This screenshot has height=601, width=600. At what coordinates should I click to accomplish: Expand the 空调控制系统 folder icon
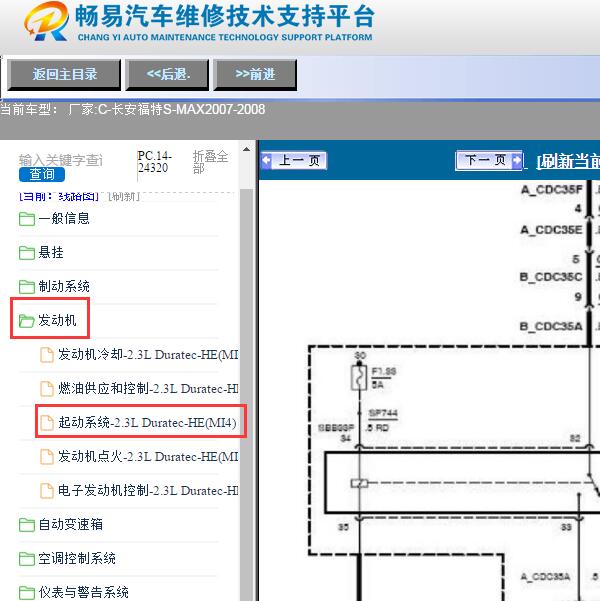coord(26,559)
